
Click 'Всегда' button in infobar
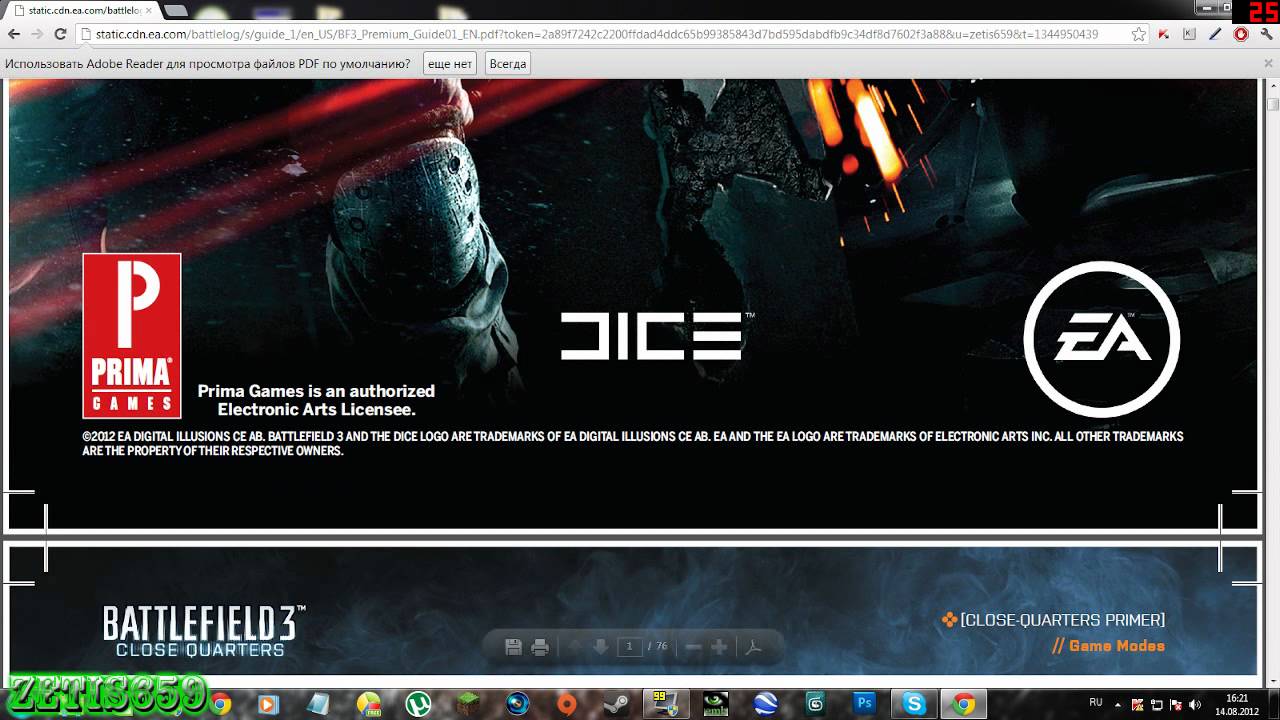click(x=507, y=63)
